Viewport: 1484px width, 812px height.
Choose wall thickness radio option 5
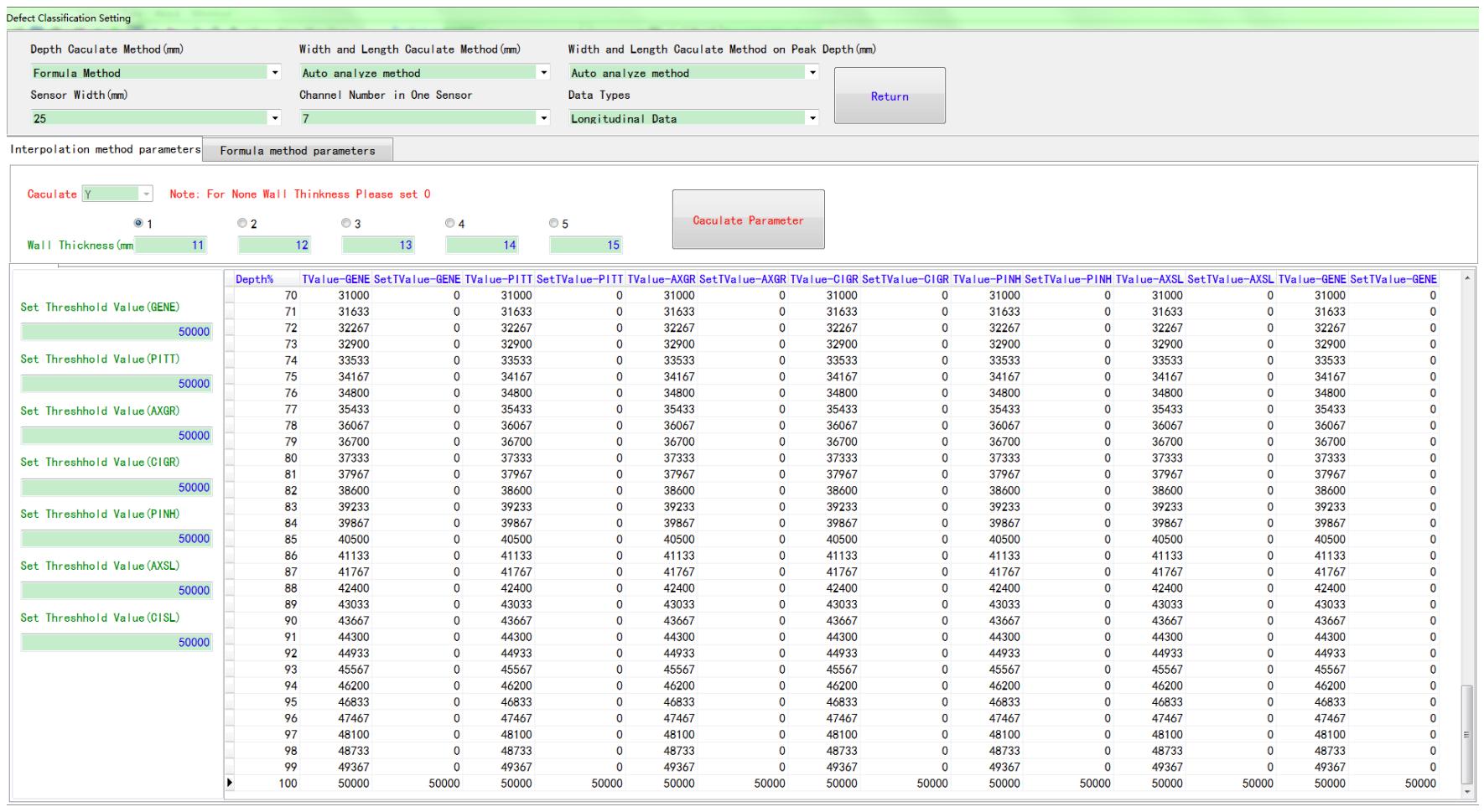coord(553,224)
